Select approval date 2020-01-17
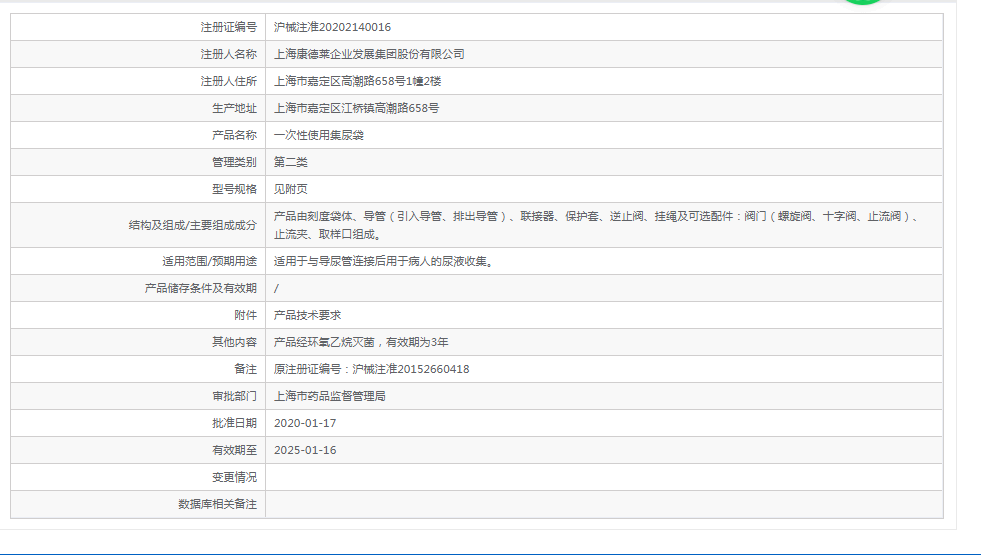 305,423
